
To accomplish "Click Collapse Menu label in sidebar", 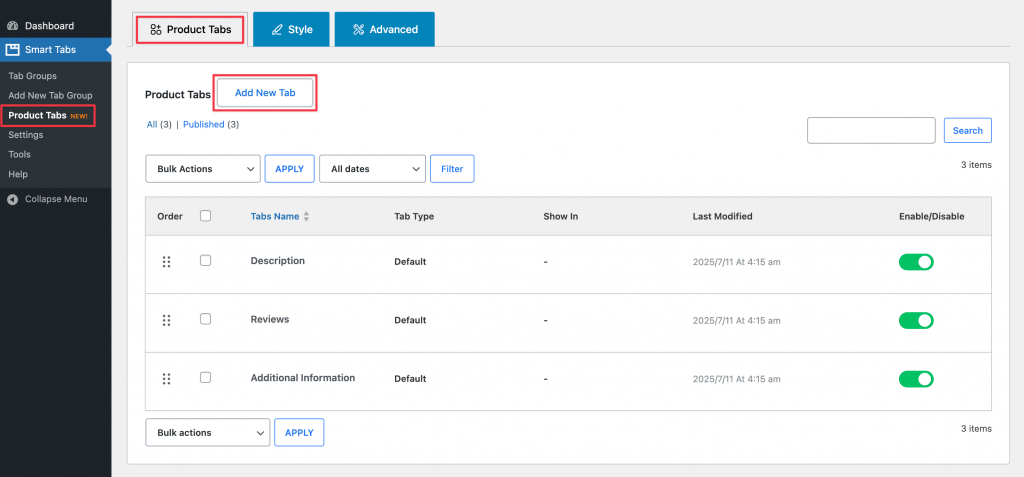I will 56,199.
